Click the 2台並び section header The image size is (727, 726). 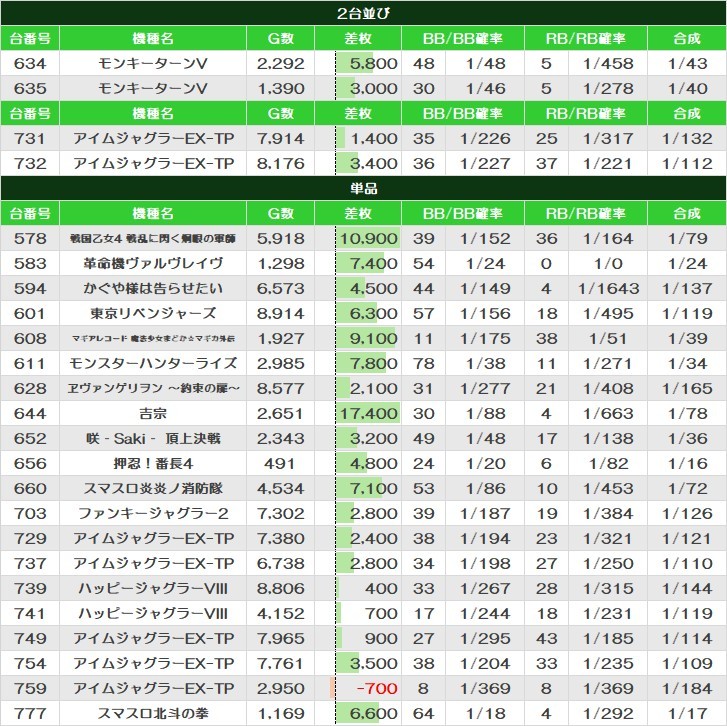pos(364,13)
